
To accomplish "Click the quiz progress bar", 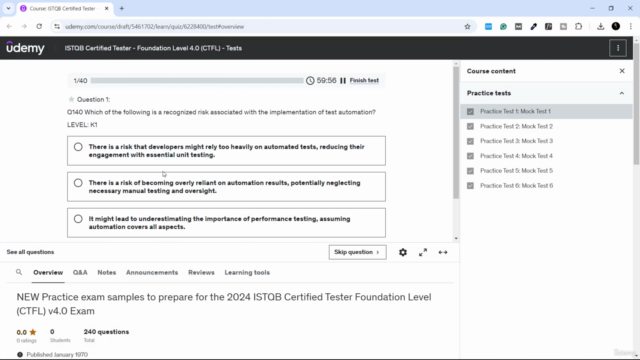I will (x=197, y=80).
